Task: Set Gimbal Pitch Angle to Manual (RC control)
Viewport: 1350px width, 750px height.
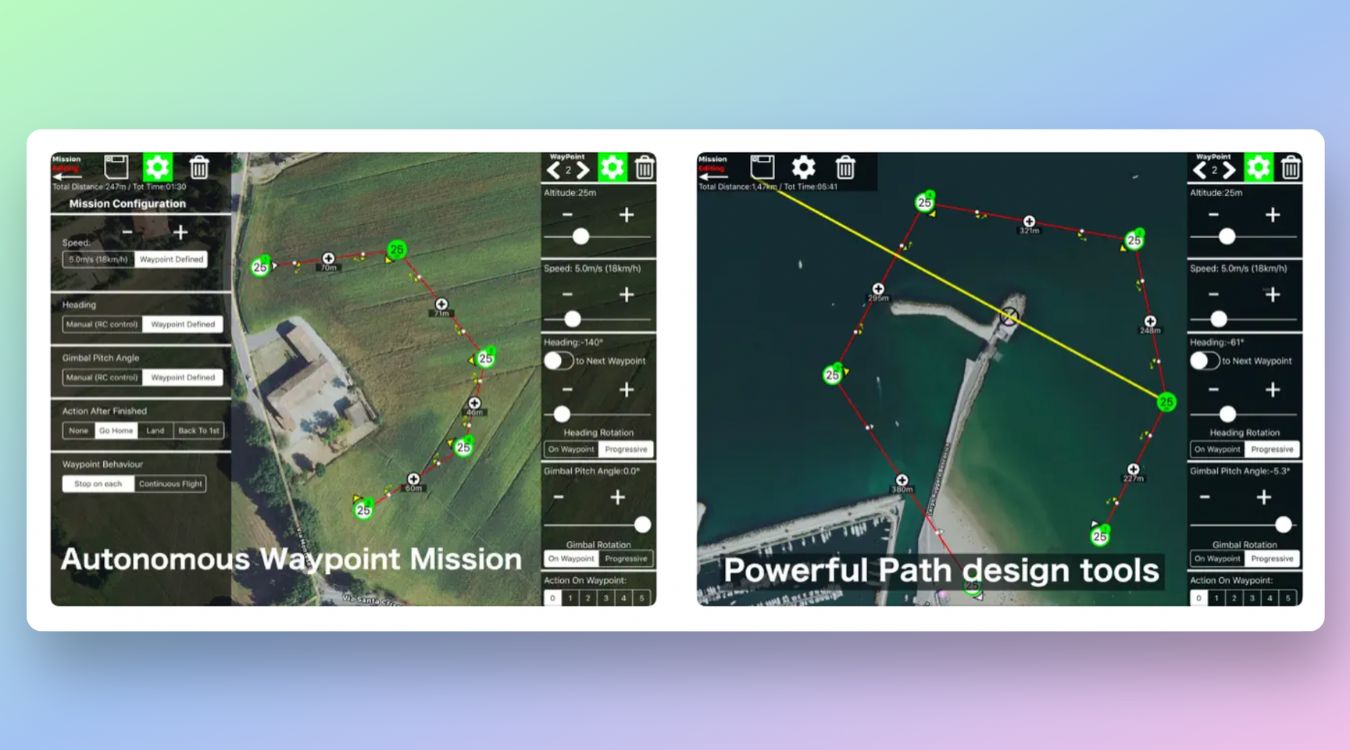Action: pos(102,377)
